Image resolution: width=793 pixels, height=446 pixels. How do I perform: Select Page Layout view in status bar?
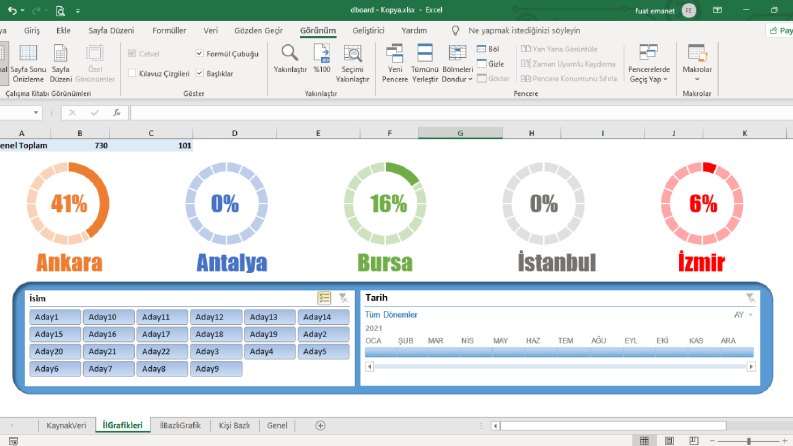coord(669,440)
